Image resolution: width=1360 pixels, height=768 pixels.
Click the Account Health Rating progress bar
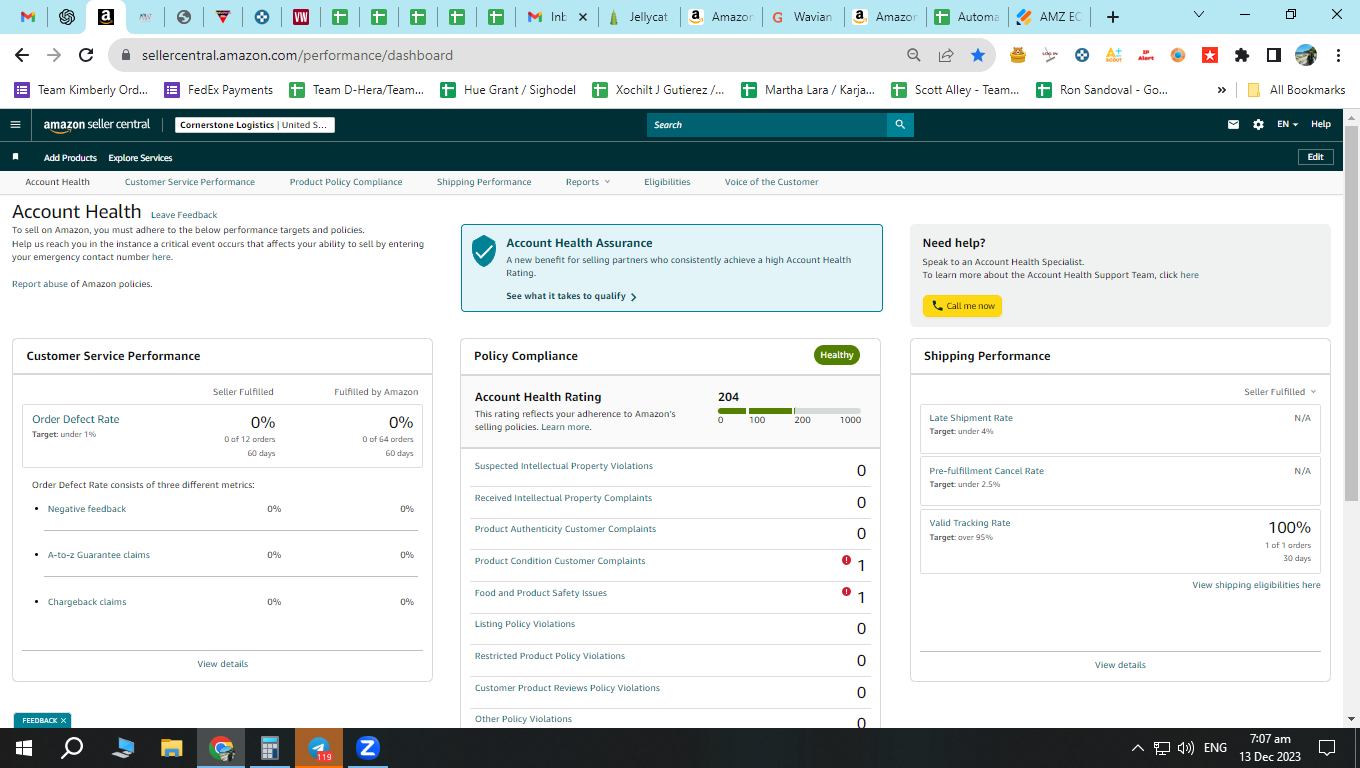(789, 411)
